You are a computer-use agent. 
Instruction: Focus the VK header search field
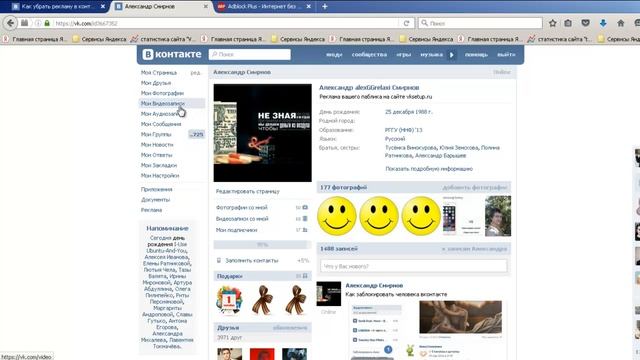tap(249, 54)
